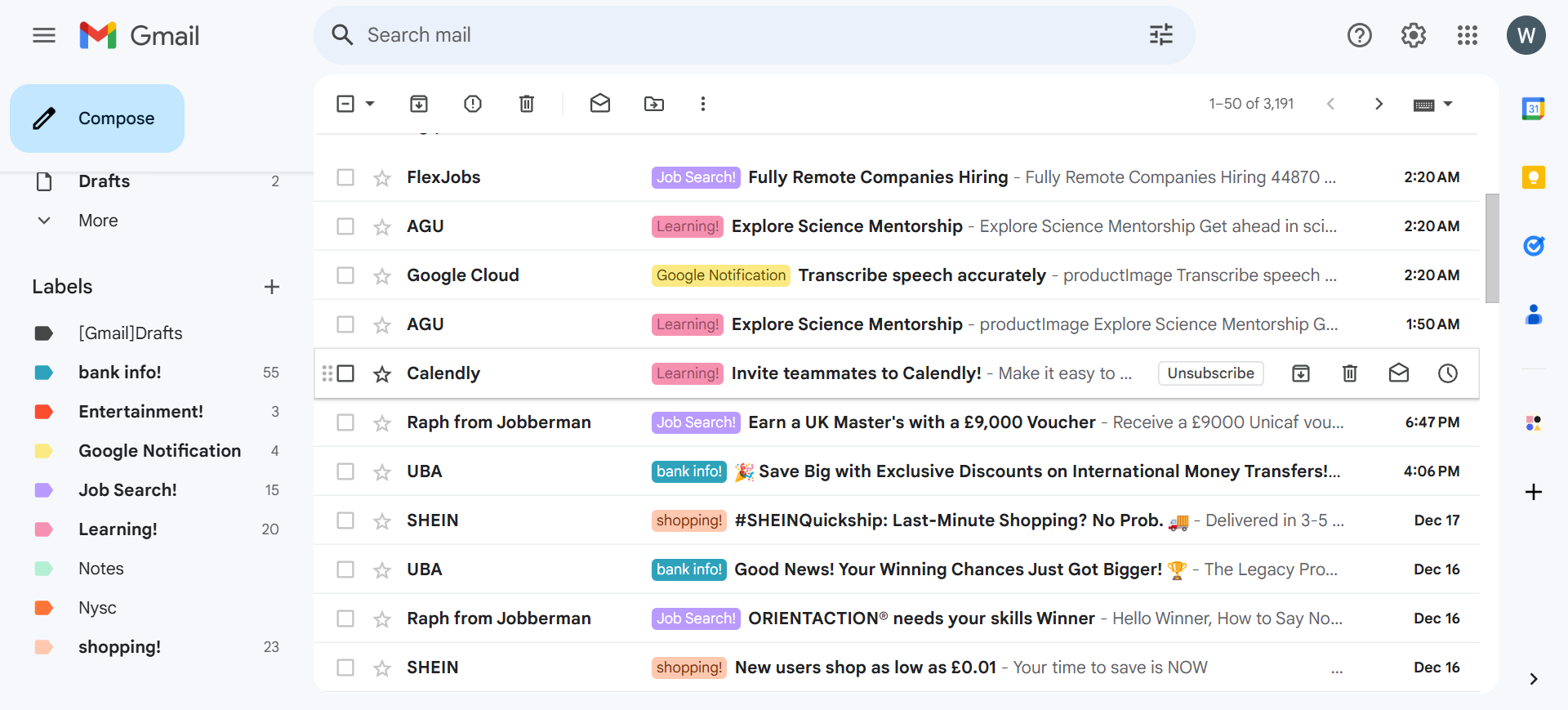Open the Google apps grid

click(1468, 35)
